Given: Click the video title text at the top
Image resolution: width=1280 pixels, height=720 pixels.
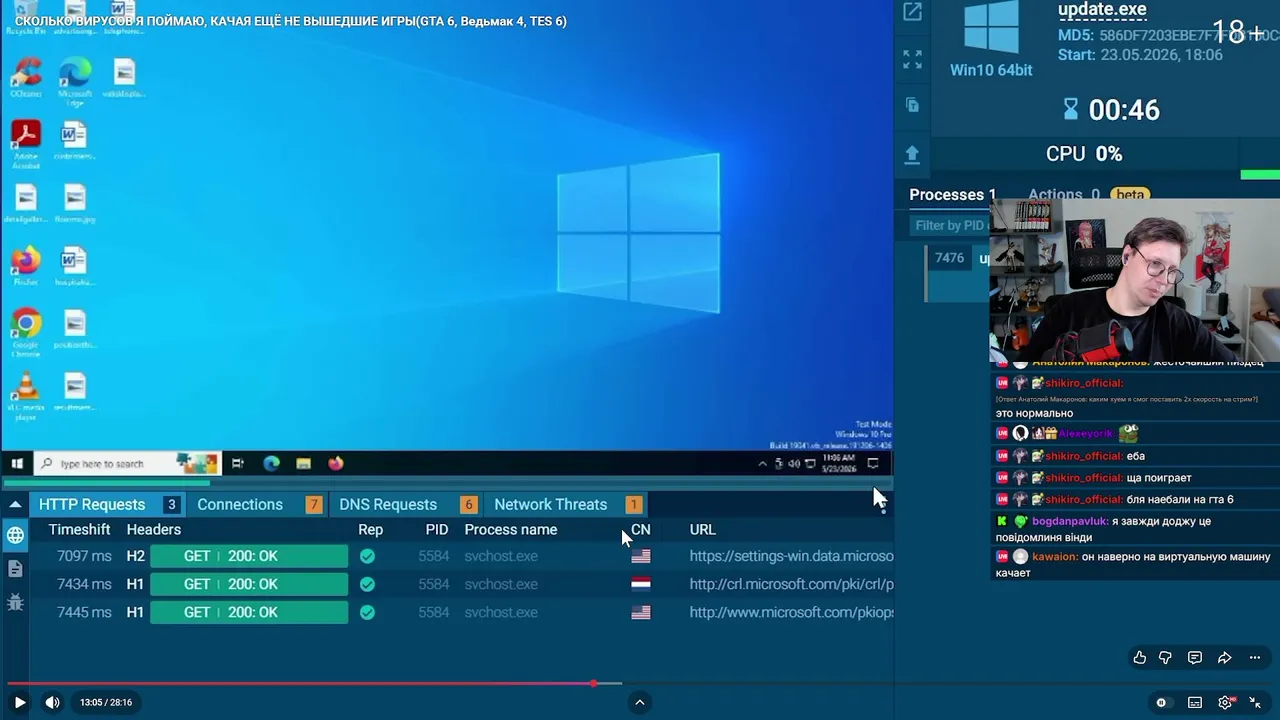Looking at the screenshot, I should pyautogui.click(x=290, y=21).
